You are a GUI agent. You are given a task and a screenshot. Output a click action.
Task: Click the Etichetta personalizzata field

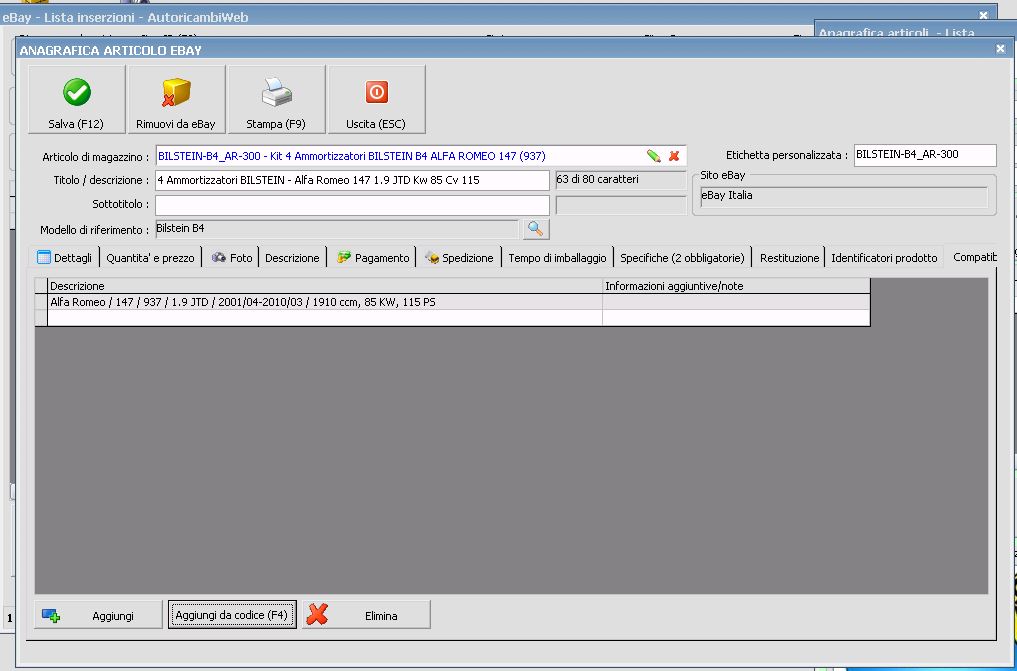[x=925, y=155]
